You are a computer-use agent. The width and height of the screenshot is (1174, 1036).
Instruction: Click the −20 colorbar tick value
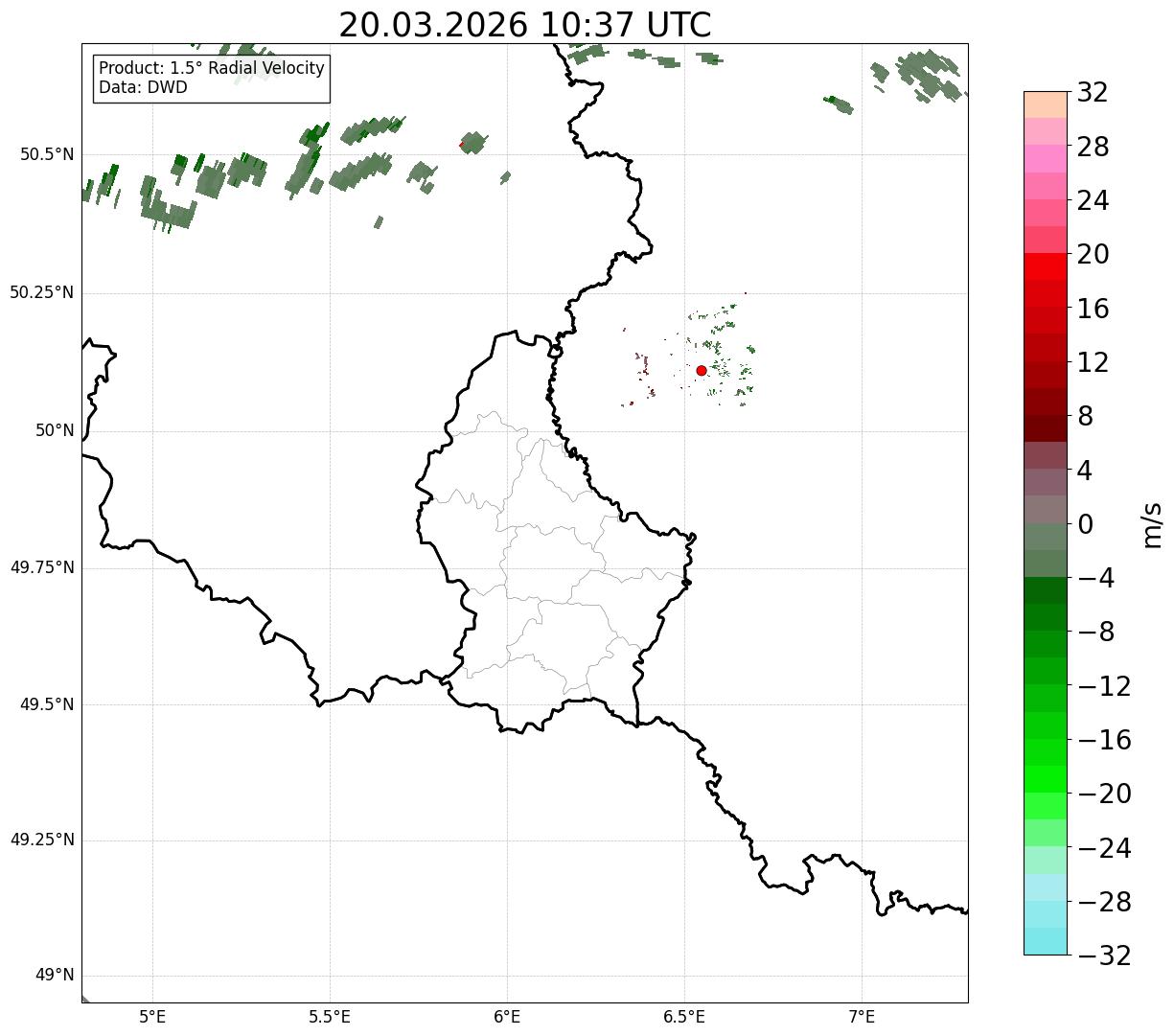coord(1104,794)
